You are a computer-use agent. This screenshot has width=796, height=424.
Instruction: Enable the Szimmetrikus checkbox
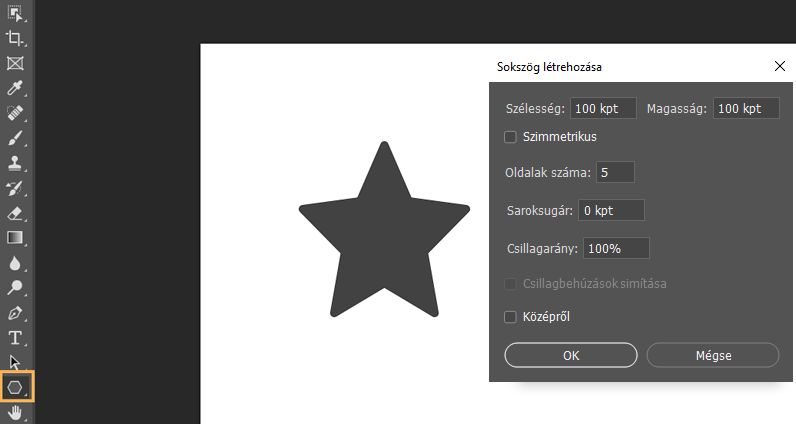pyautogui.click(x=510, y=137)
